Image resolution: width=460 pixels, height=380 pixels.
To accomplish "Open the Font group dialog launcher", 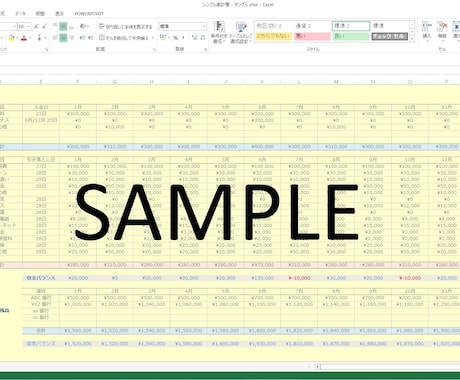I will pos(47,49).
